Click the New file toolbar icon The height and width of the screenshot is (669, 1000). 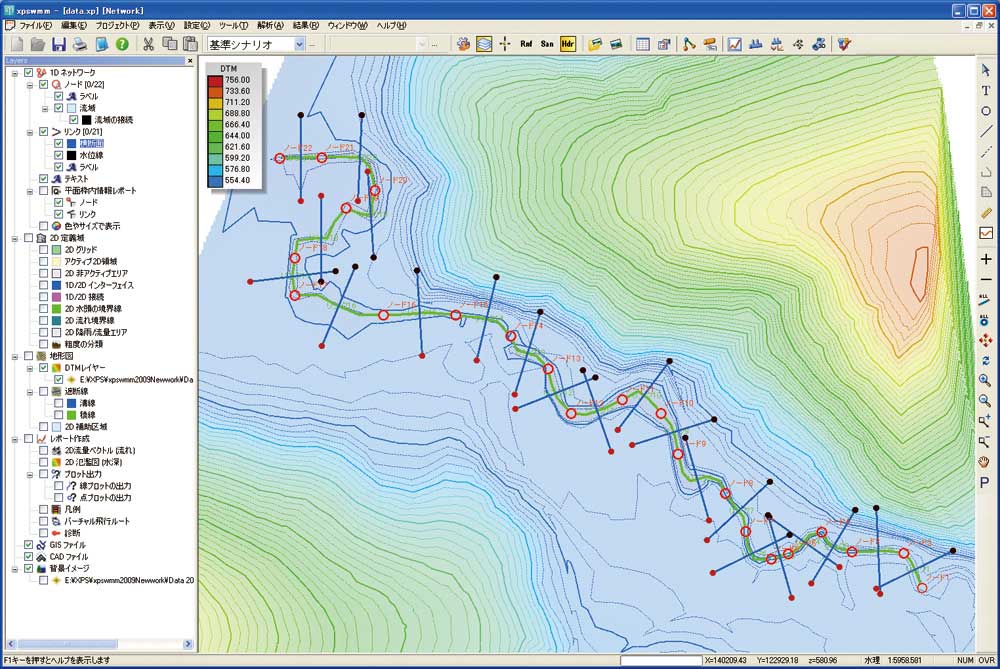(x=17, y=44)
